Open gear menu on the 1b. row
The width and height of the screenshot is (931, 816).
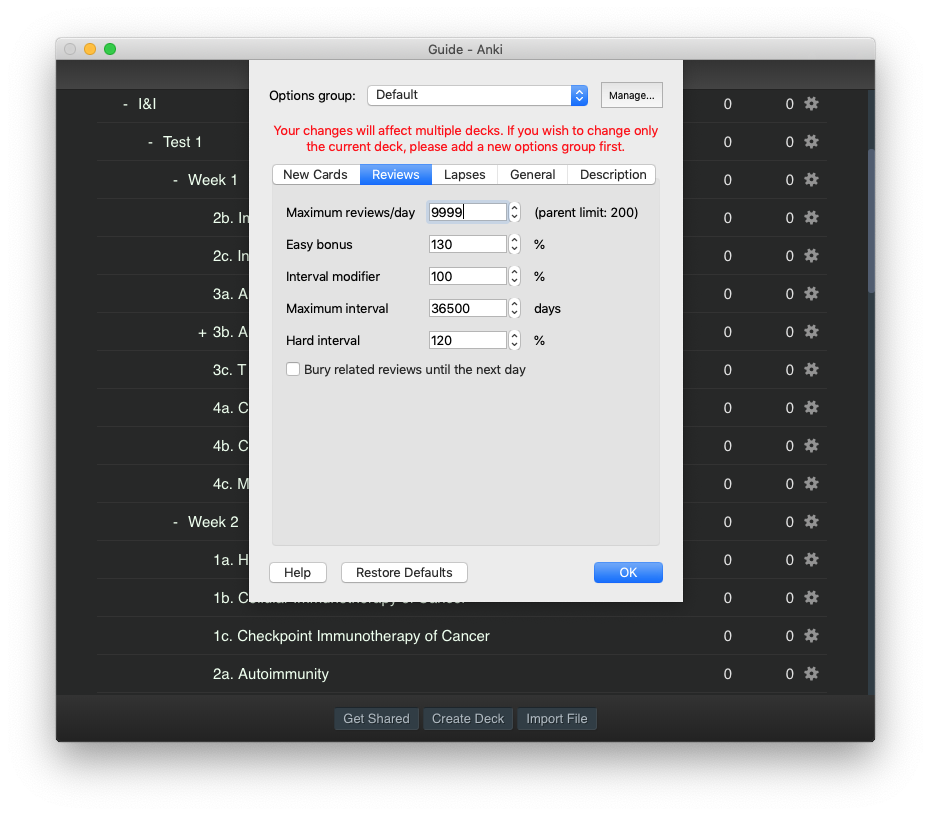[811, 598]
